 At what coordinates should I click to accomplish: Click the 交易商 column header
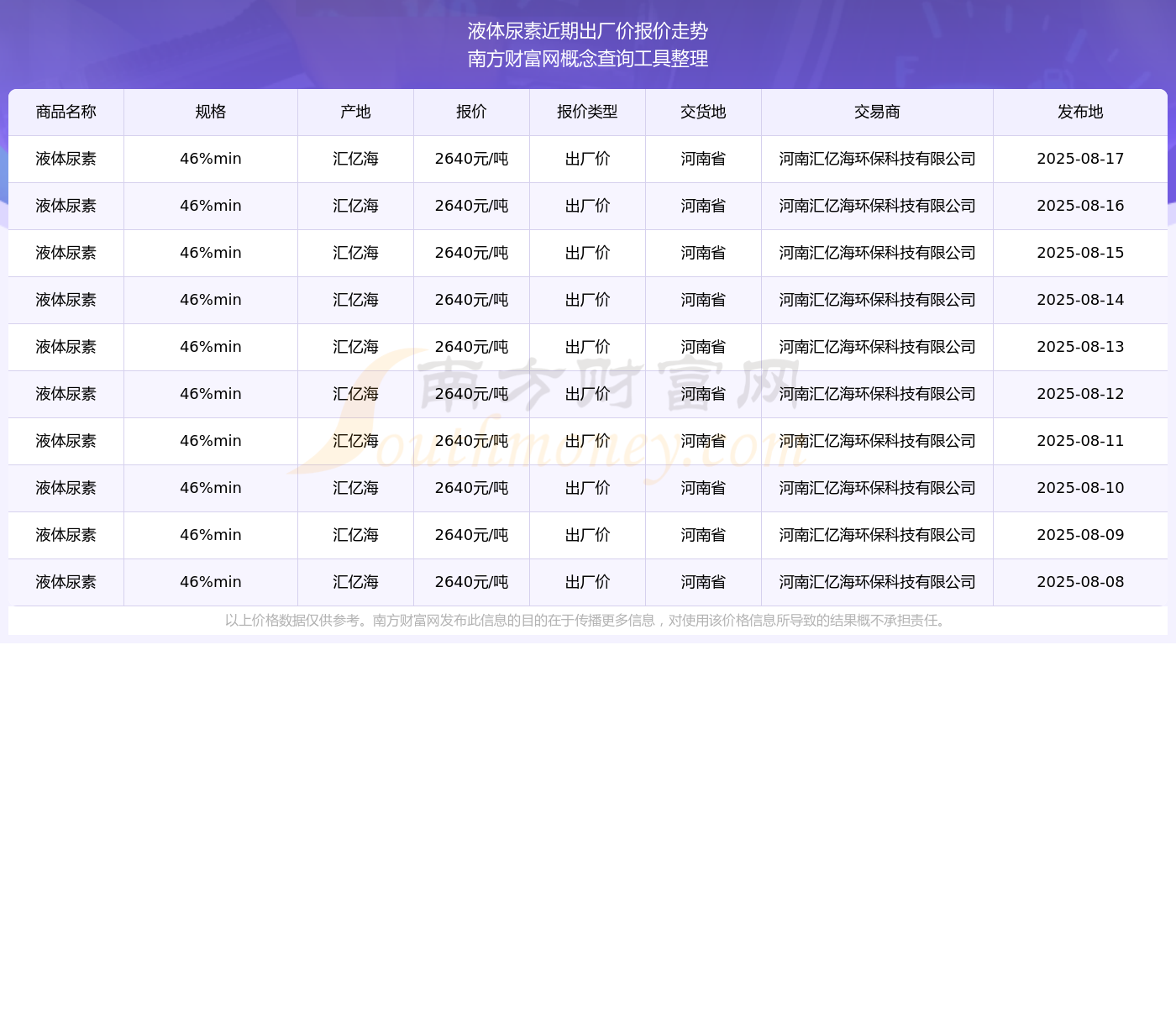[877, 112]
